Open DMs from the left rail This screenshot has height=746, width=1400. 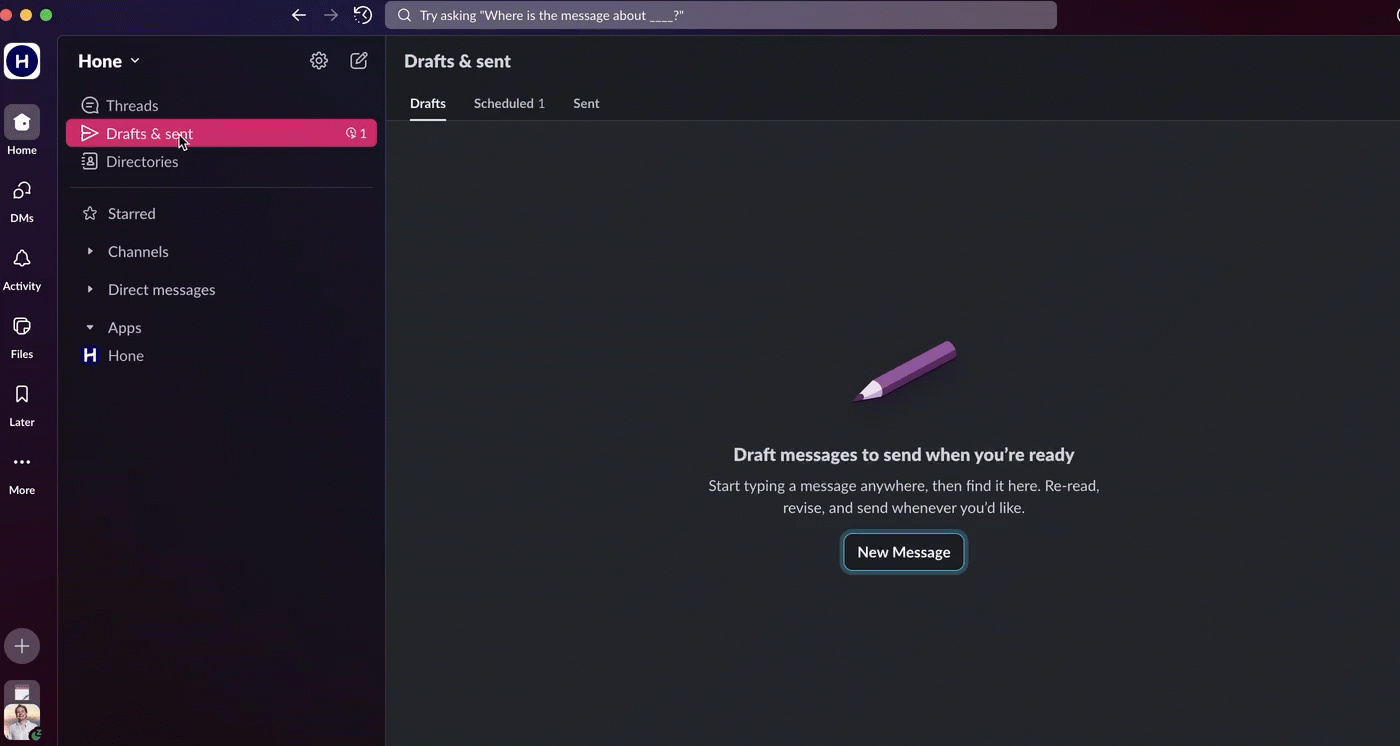point(22,191)
